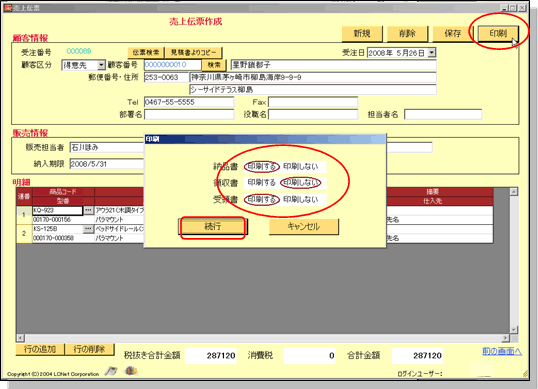Select 印刷する for 領収書
Image resolution: width=538 pixels, height=389 pixels.
click(261, 182)
